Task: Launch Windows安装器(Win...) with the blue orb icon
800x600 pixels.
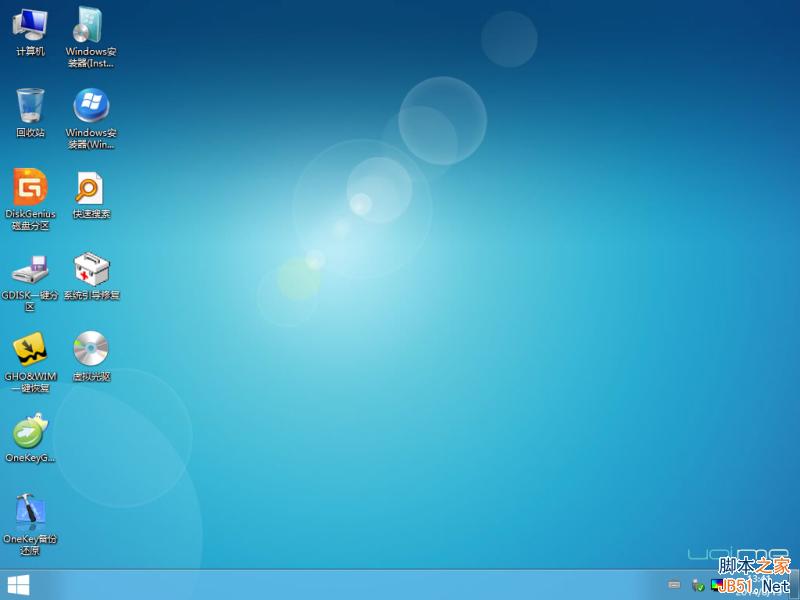Action: 91,118
